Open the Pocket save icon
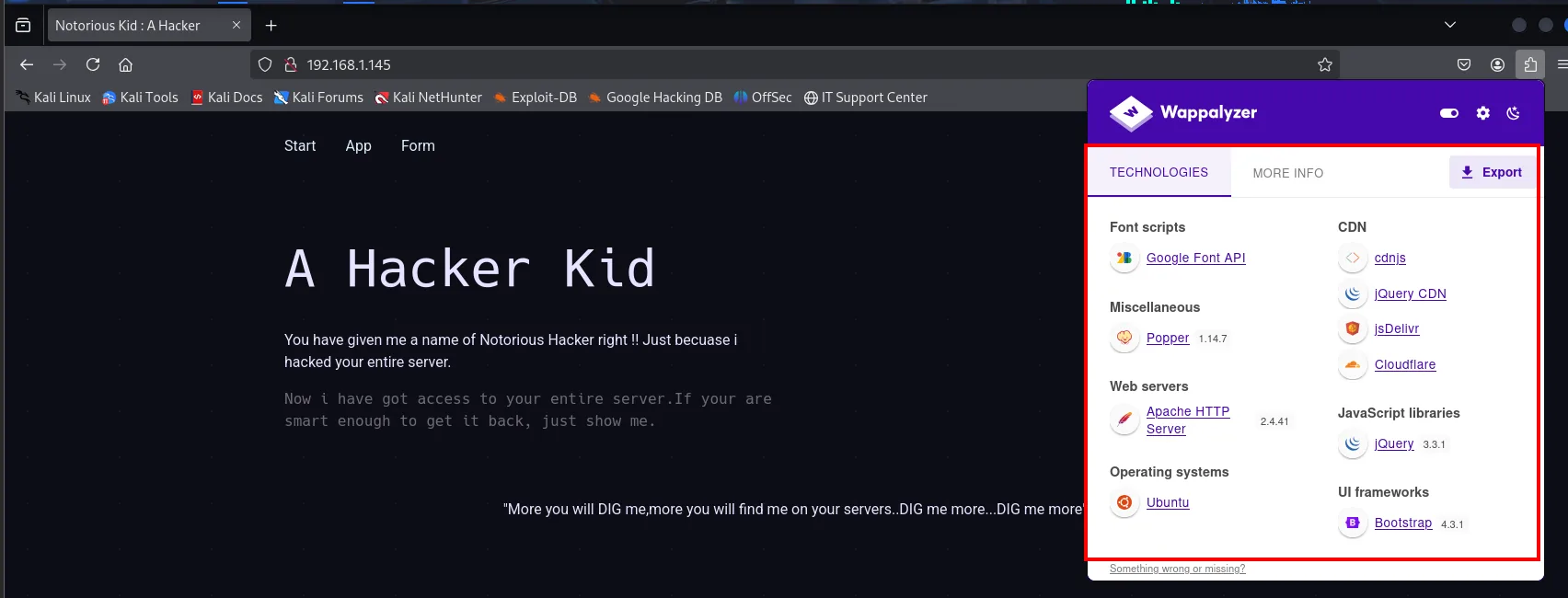The height and width of the screenshot is (598, 1568). (x=1463, y=64)
